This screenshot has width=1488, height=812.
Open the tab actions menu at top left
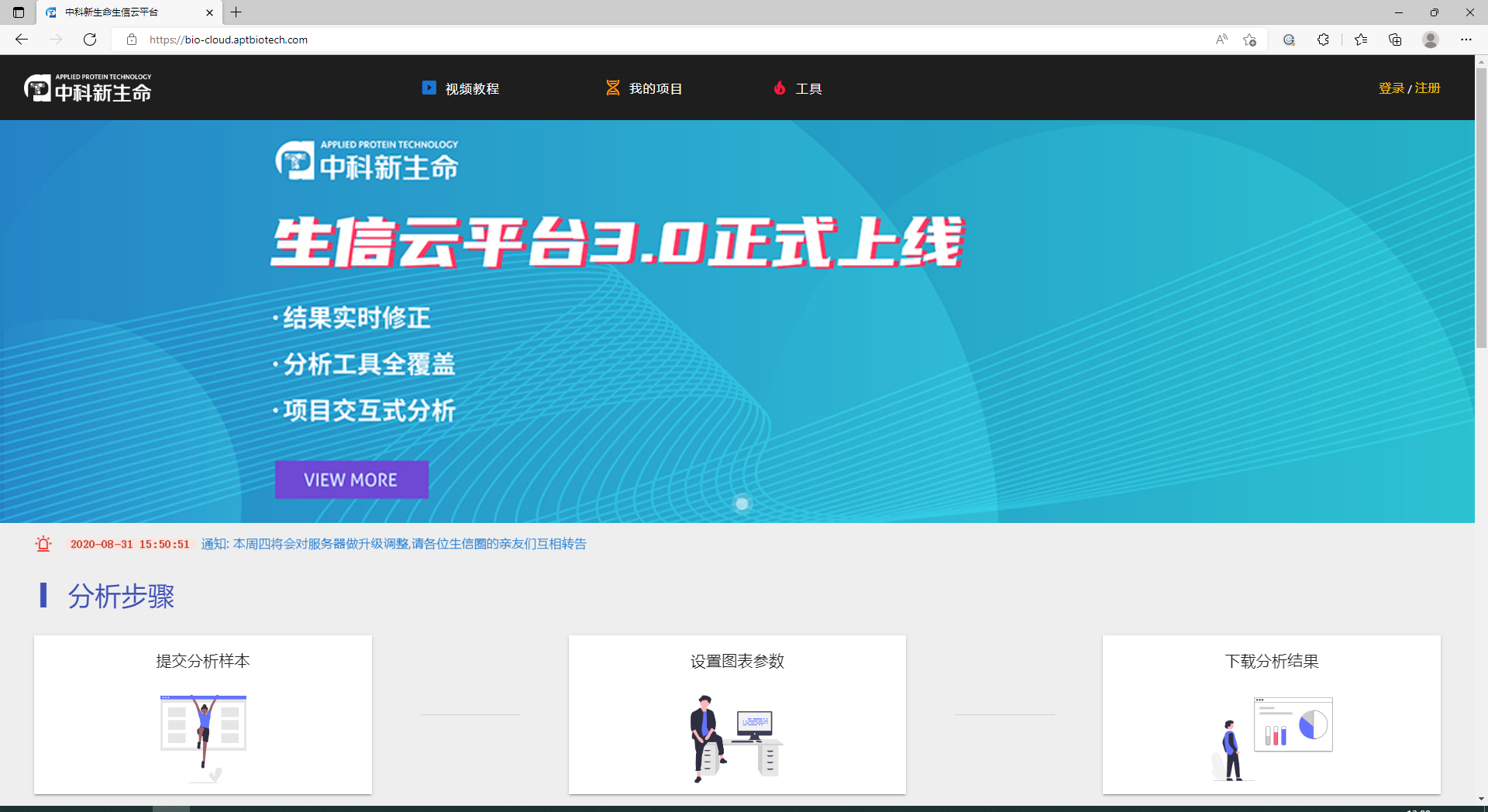tap(17, 12)
